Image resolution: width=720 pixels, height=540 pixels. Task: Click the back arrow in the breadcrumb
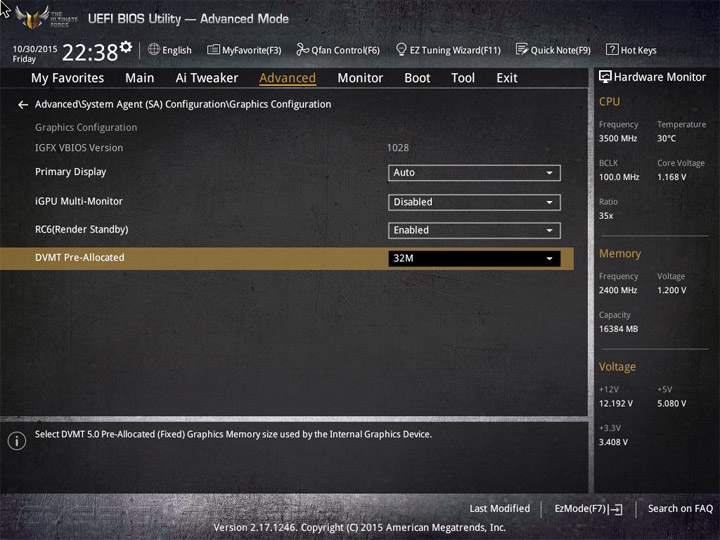[x=22, y=105]
